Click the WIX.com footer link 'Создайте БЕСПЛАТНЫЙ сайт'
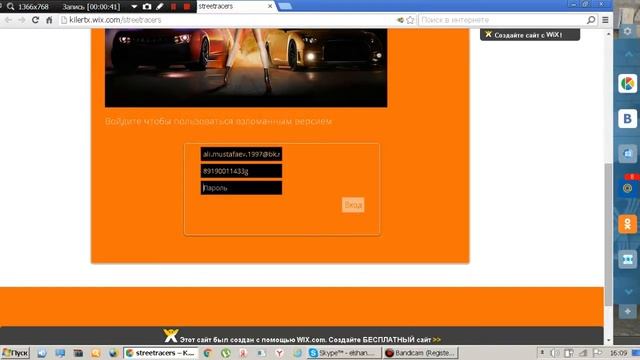 [x=384, y=340]
